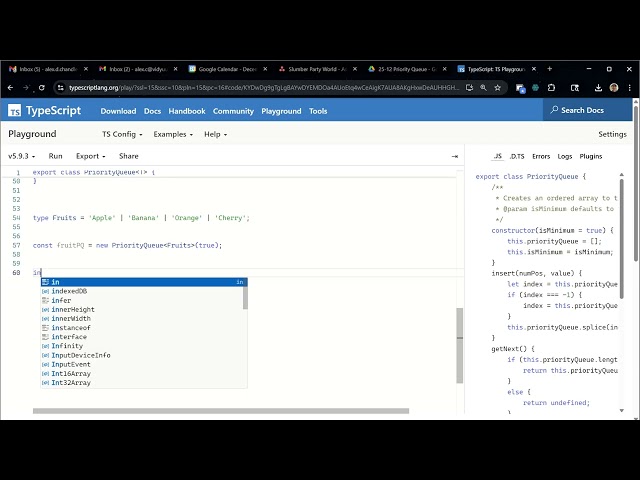The width and height of the screenshot is (640, 480).
Task: Choose 'in' autocomplete suggestion
Action: click(144, 282)
